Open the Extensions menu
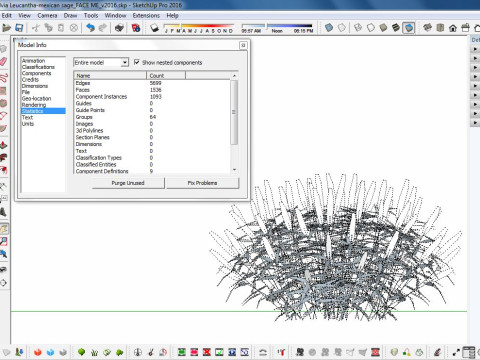This screenshot has width=480, height=360. pos(146,16)
